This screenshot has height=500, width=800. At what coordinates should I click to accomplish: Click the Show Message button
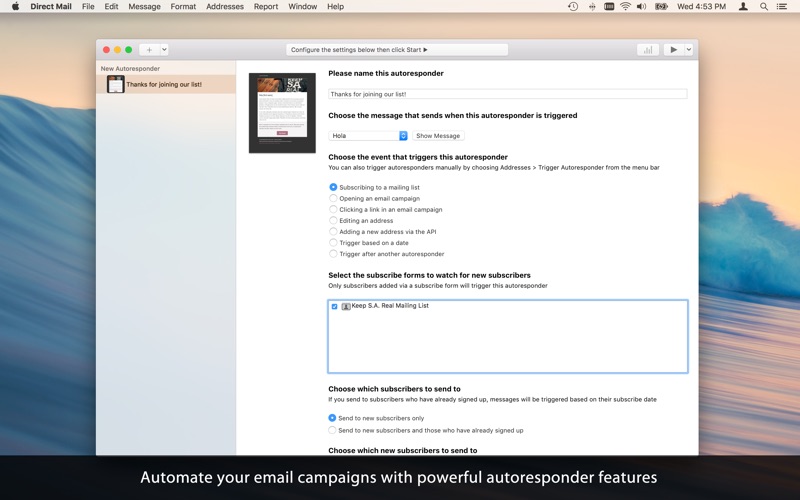click(438, 136)
